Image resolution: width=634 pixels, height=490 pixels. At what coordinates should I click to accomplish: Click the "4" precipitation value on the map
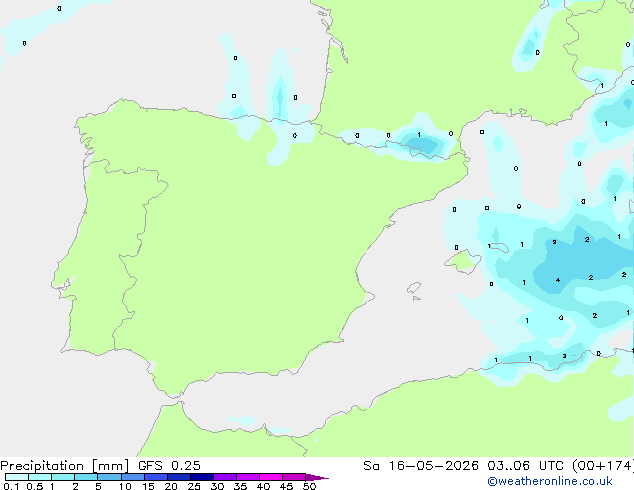(558, 280)
